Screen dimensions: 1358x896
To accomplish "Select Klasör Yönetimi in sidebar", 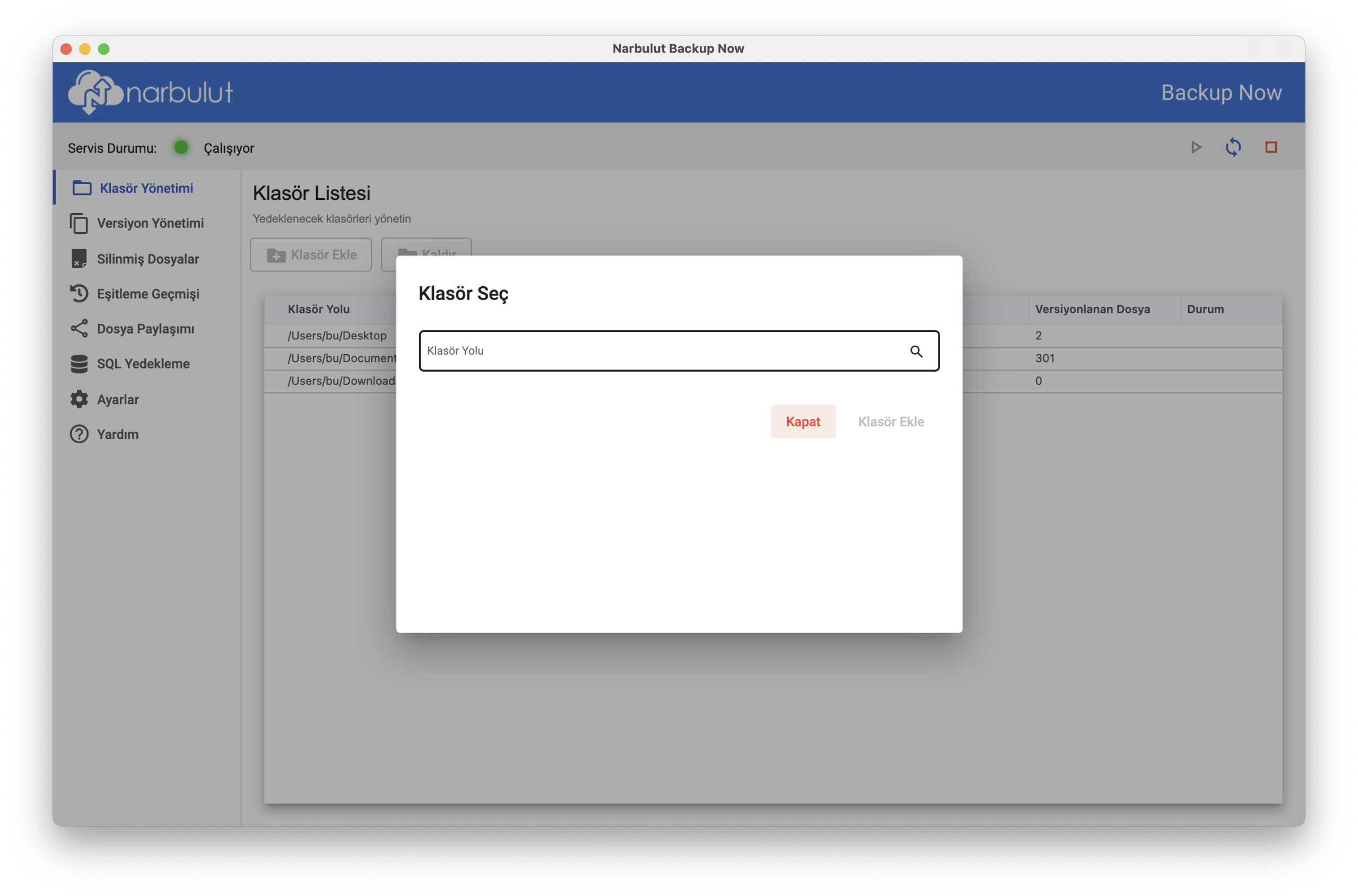I will coord(146,188).
